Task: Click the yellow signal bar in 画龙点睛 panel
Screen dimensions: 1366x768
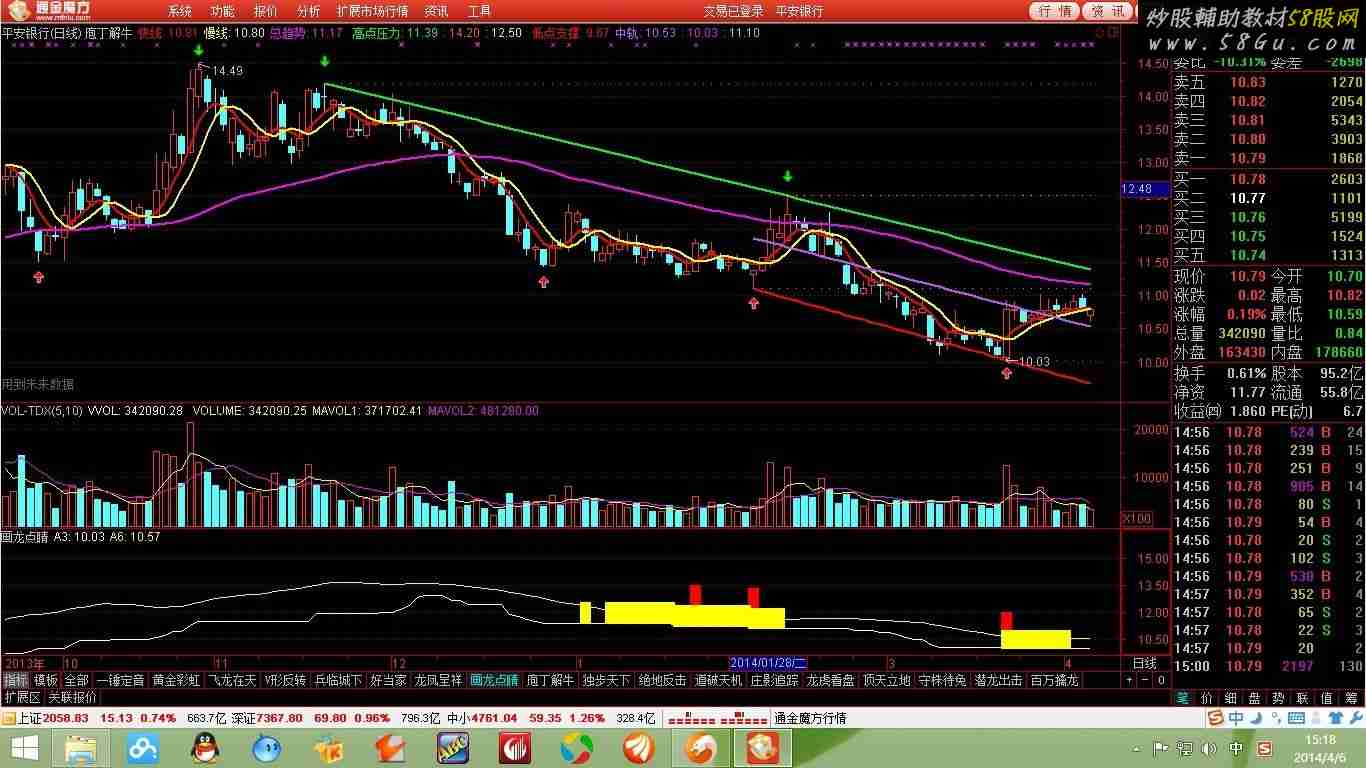Action: [x=640, y=612]
